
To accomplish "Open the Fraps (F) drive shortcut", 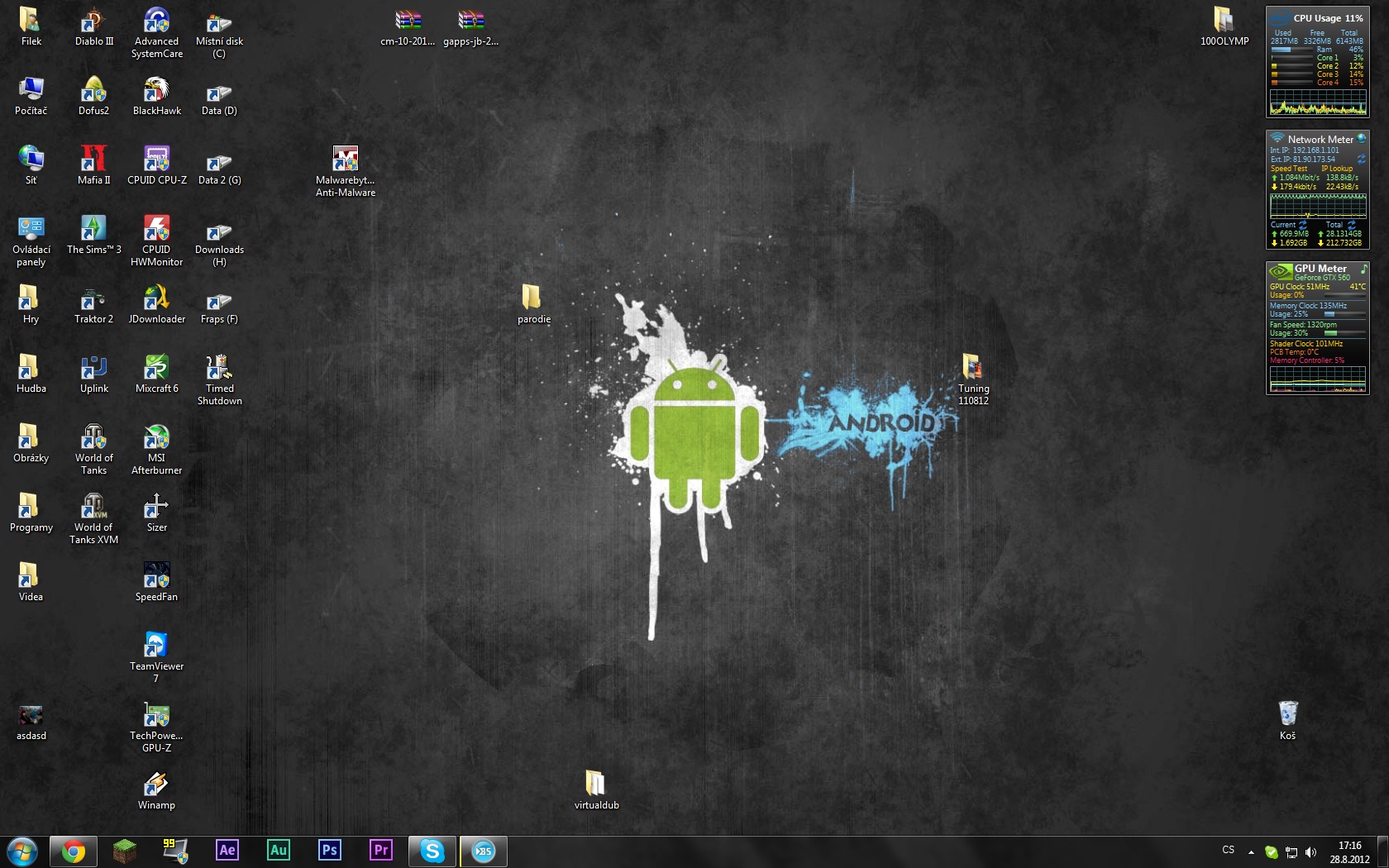I will (220, 304).
